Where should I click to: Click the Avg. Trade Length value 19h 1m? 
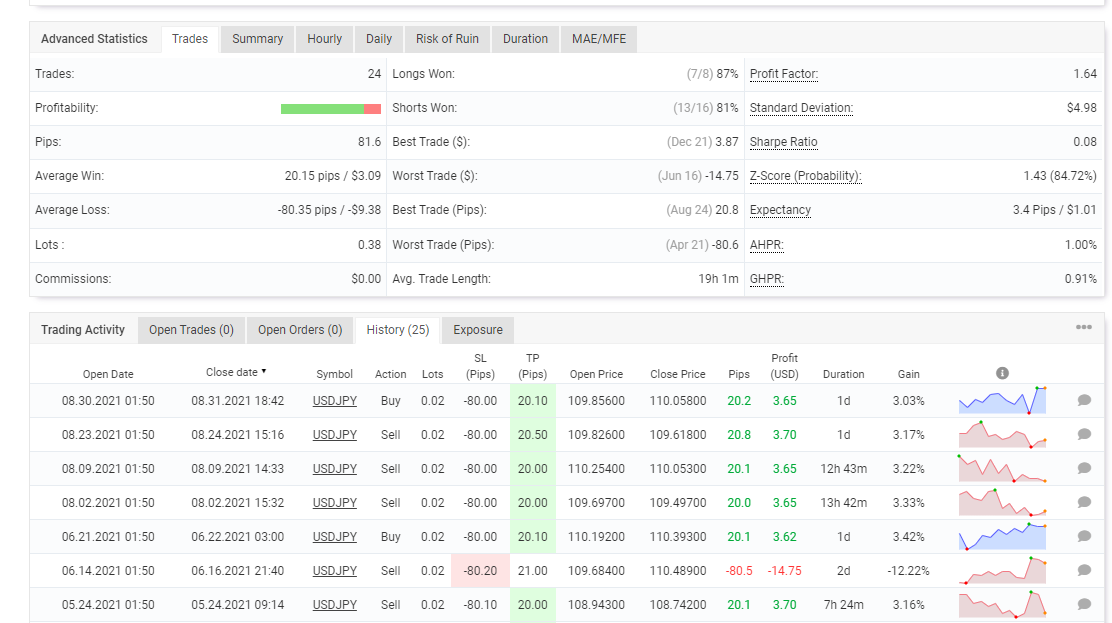[x=718, y=279]
